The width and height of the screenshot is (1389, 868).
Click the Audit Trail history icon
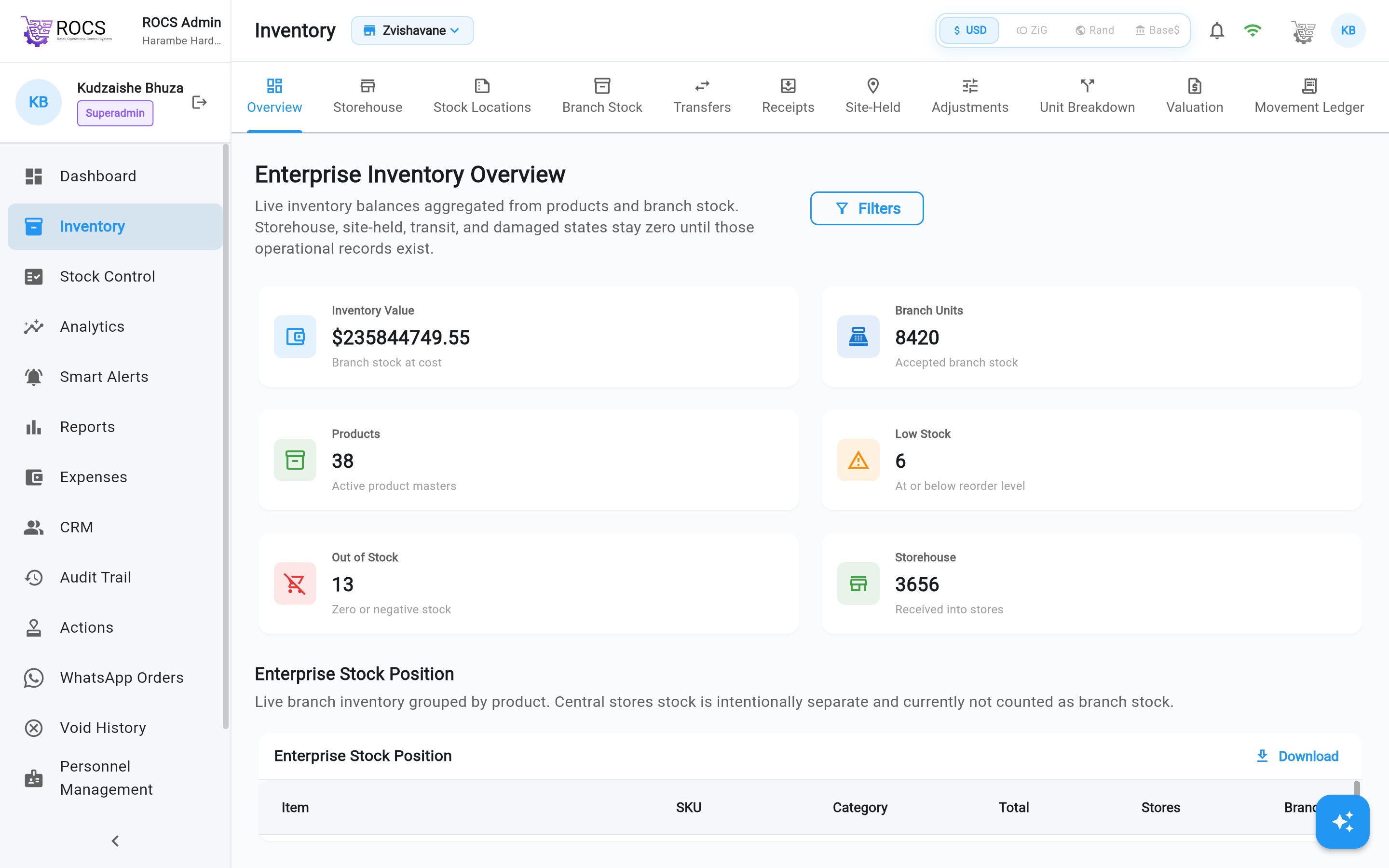pos(34,578)
